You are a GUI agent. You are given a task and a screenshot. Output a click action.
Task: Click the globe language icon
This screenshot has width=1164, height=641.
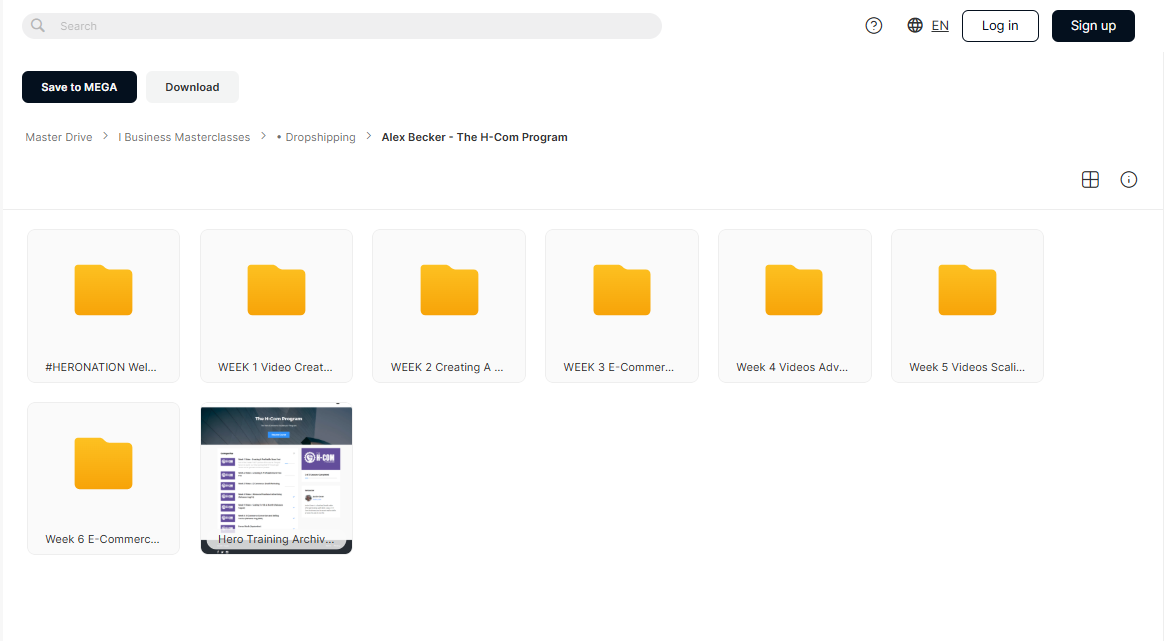(x=915, y=25)
